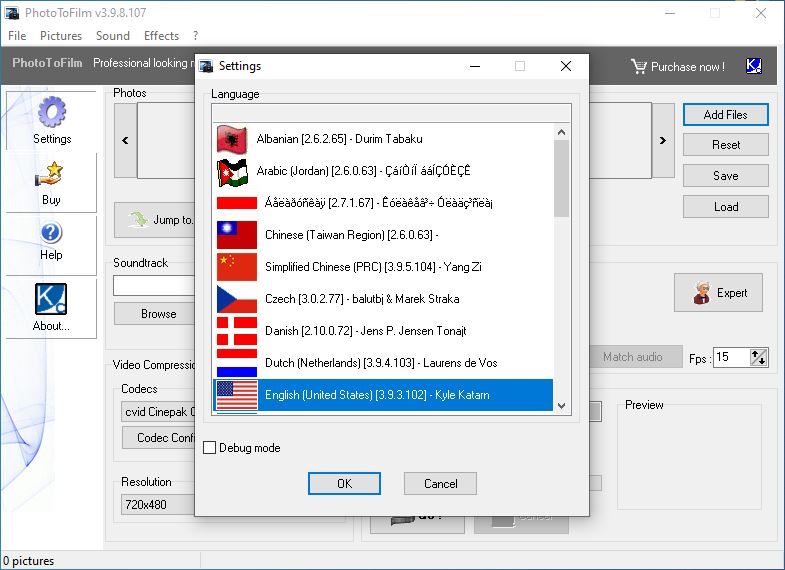
Task: Open the Sound menu
Action: (x=113, y=36)
